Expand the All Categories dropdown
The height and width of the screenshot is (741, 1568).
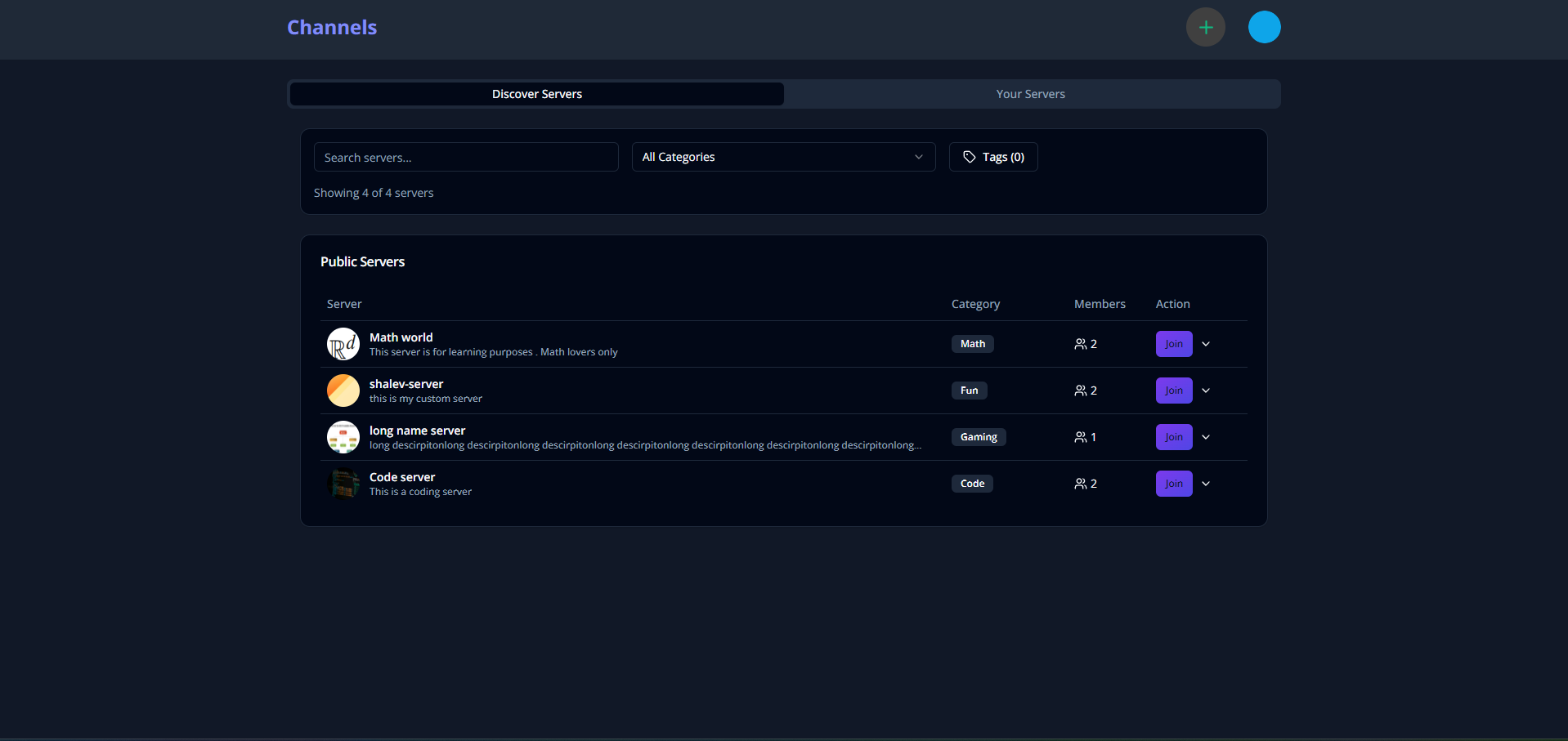point(782,157)
